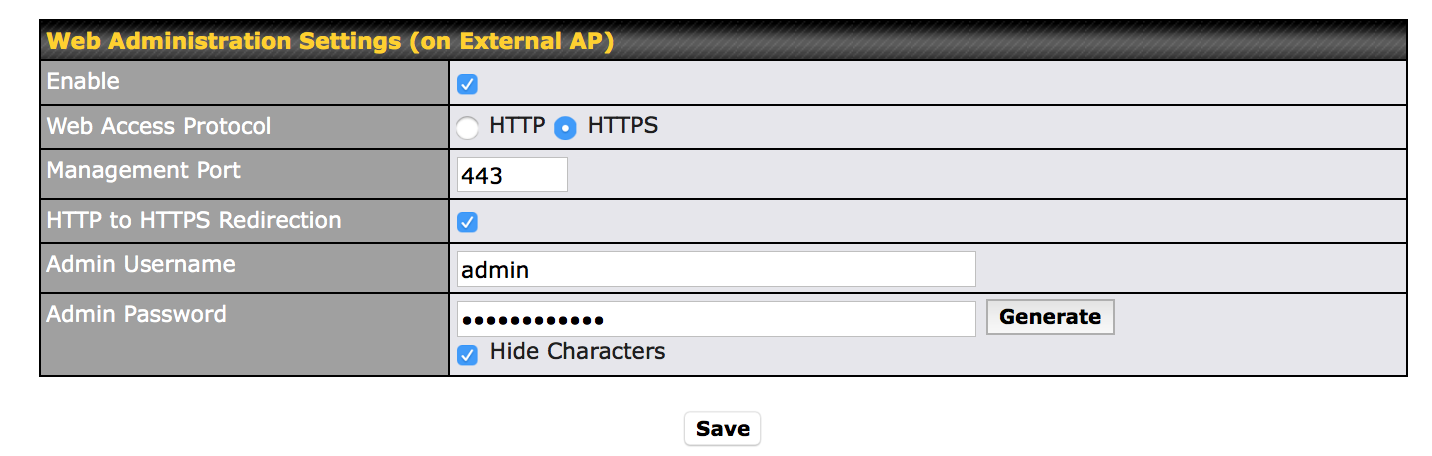Click the "HTTPS" text beside its radio

coord(623,127)
